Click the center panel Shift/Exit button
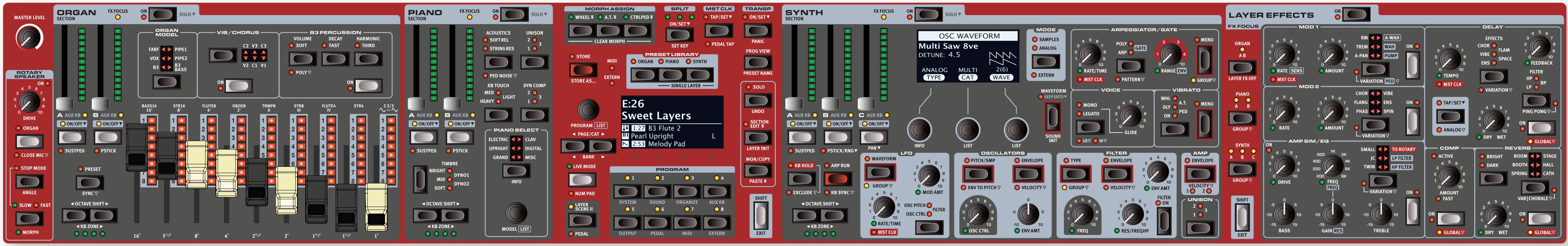The width and height of the screenshot is (1568, 246). [760, 215]
